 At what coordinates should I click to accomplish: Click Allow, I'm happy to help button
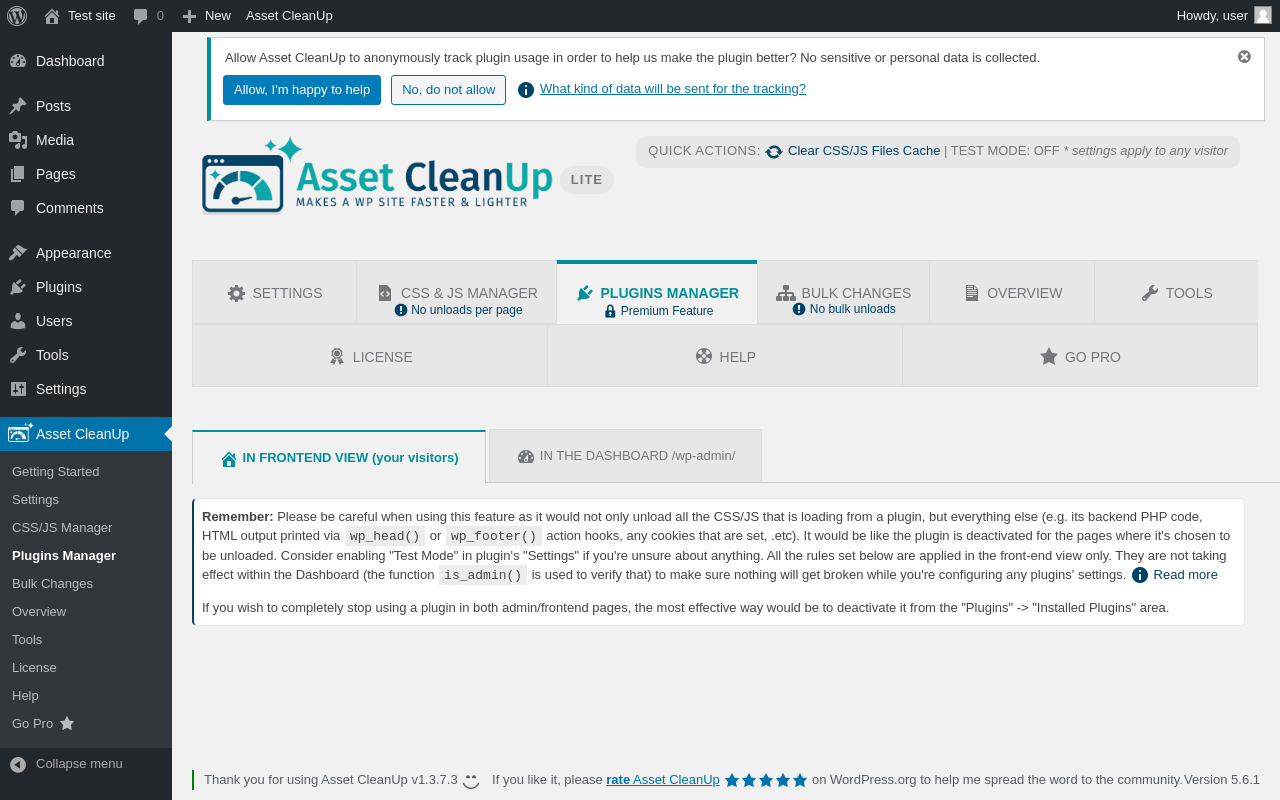[x=302, y=90]
